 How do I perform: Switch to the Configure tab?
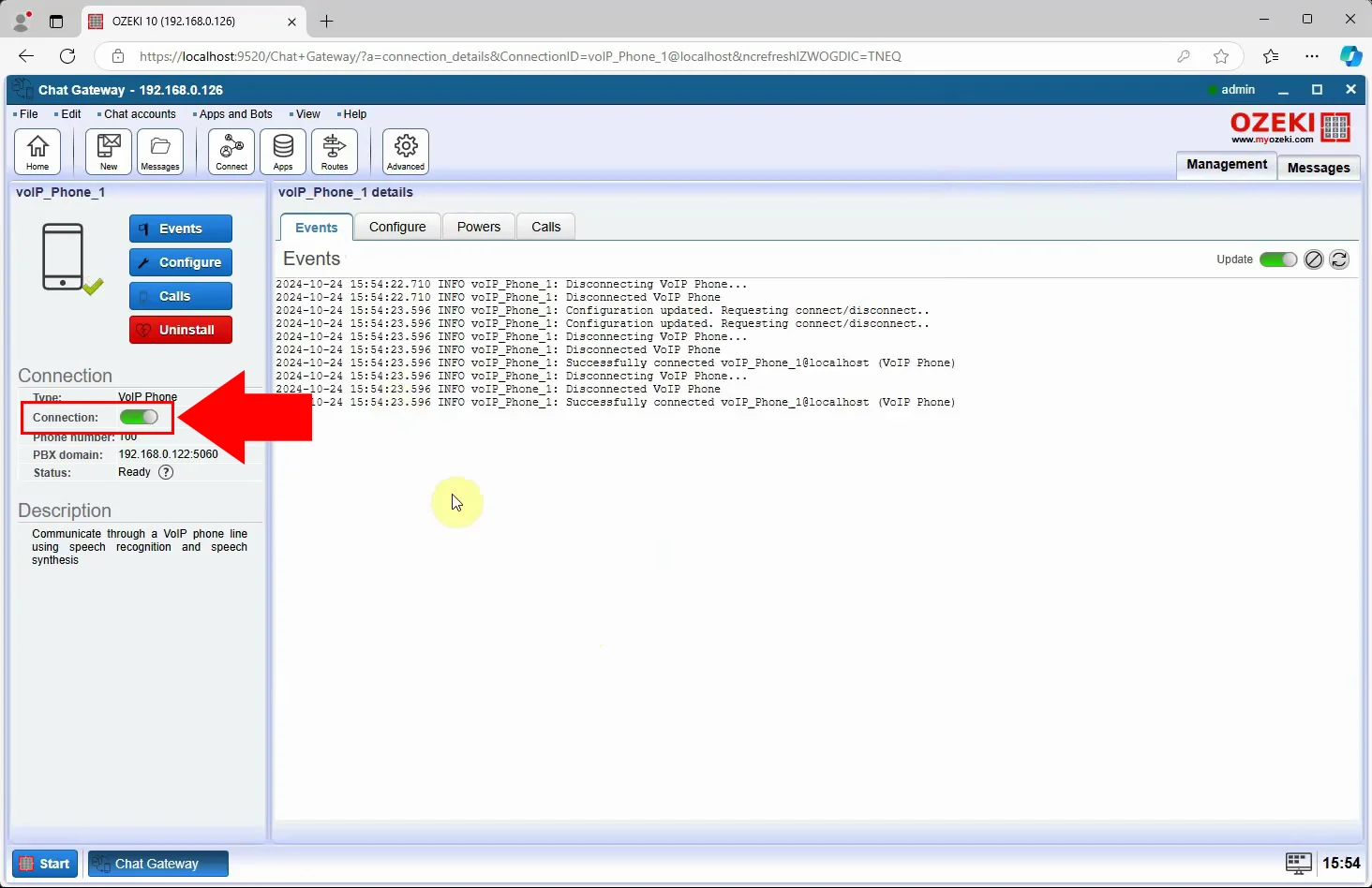pos(397,227)
